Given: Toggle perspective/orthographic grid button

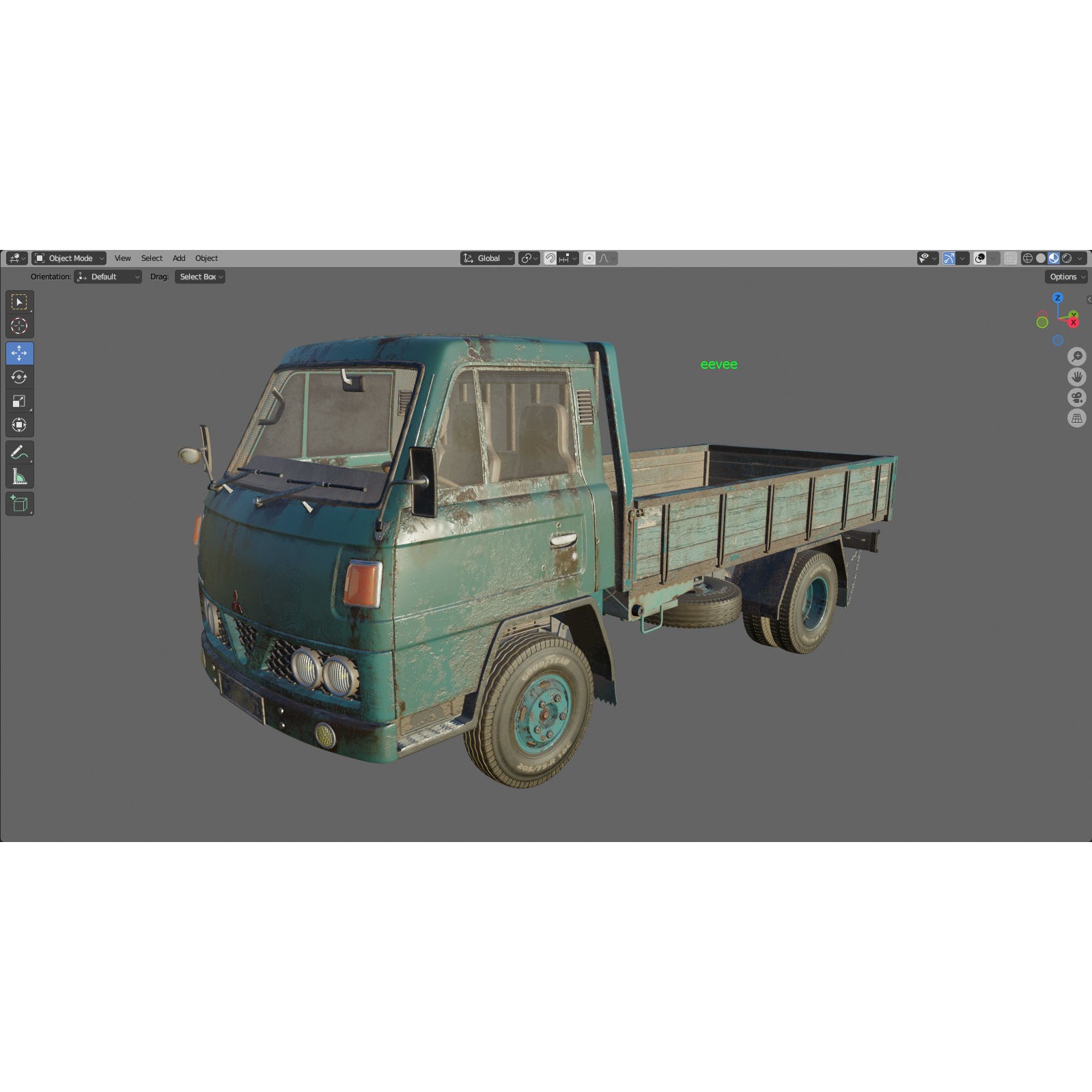Looking at the screenshot, I should click(1077, 418).
